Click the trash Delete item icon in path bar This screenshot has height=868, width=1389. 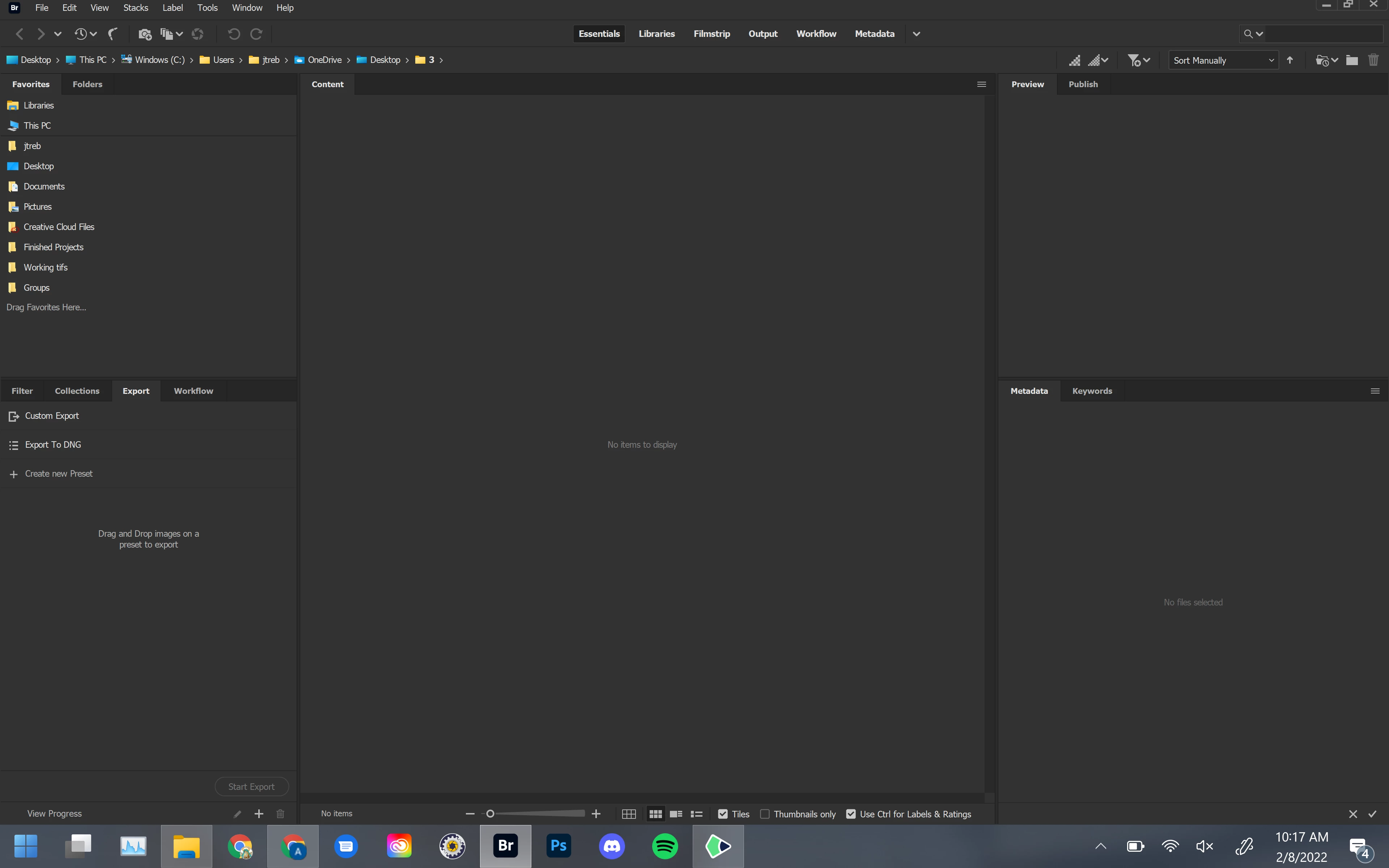click(x=1373, y=60)
